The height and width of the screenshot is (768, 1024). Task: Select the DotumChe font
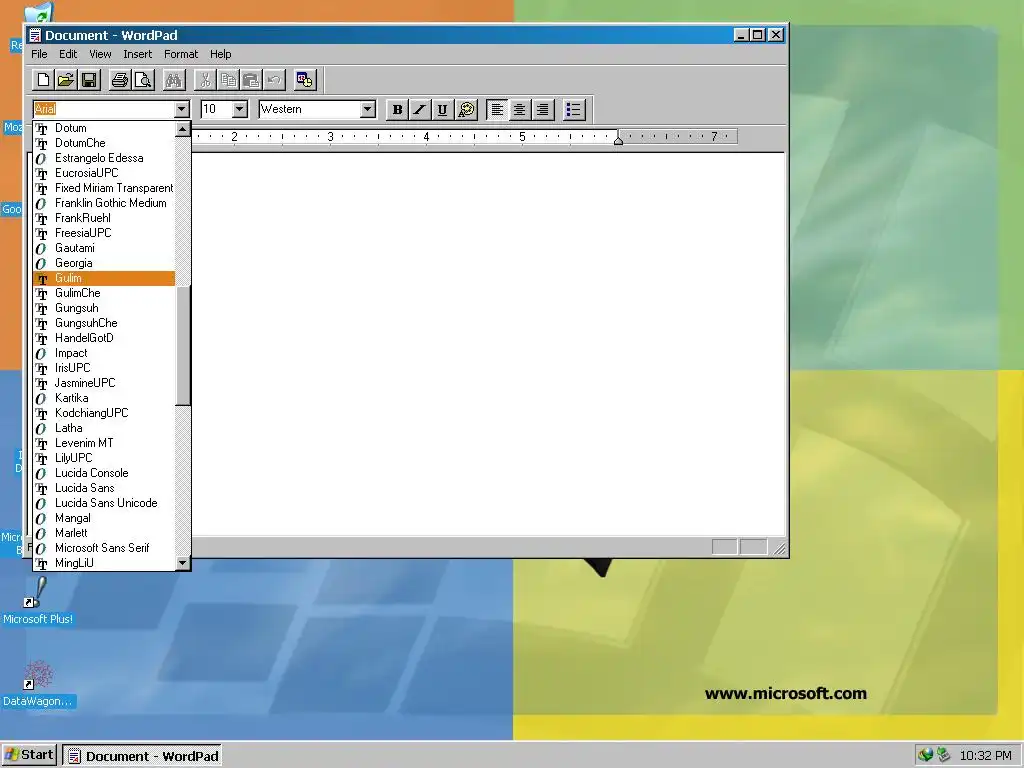pos(104,143)
